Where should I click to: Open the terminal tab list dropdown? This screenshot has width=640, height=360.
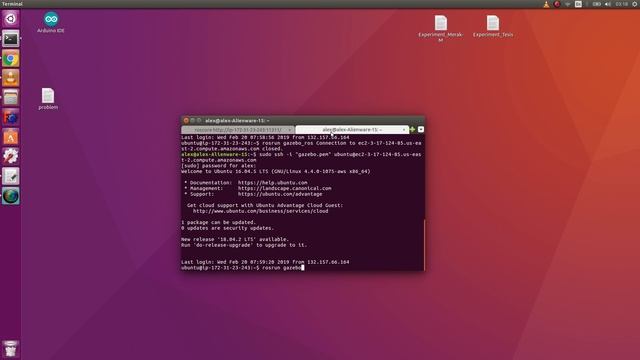coord(421,129)
